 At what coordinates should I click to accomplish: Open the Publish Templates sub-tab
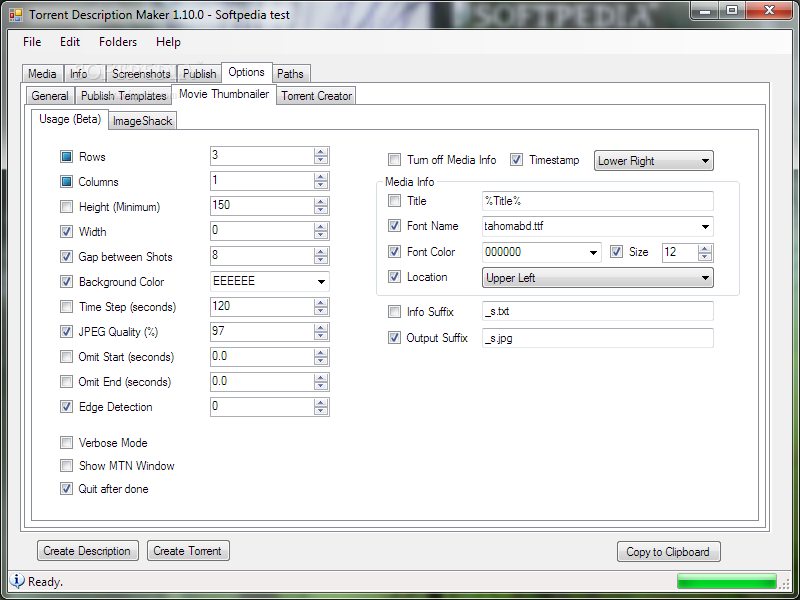(x=123, y=96)
